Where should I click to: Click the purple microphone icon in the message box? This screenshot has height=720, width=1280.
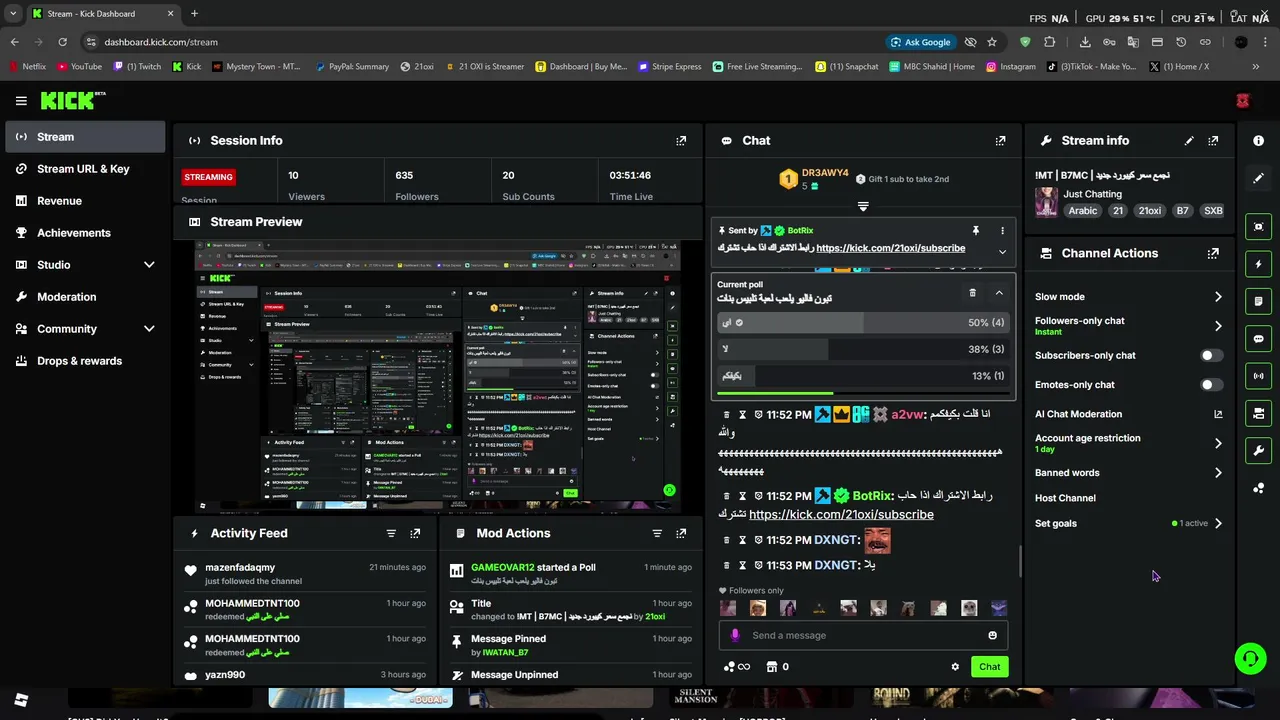[x=735, y=635]
